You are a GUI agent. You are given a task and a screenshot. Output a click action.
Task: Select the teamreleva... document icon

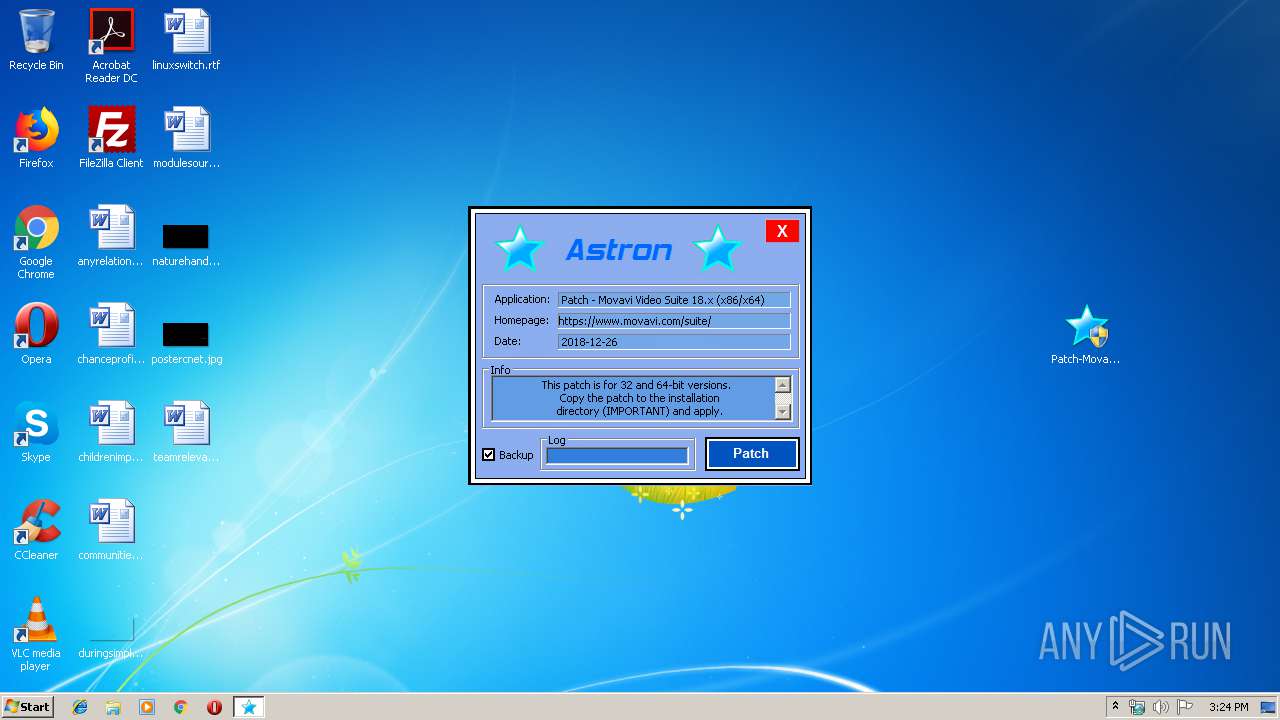(186, 432)
